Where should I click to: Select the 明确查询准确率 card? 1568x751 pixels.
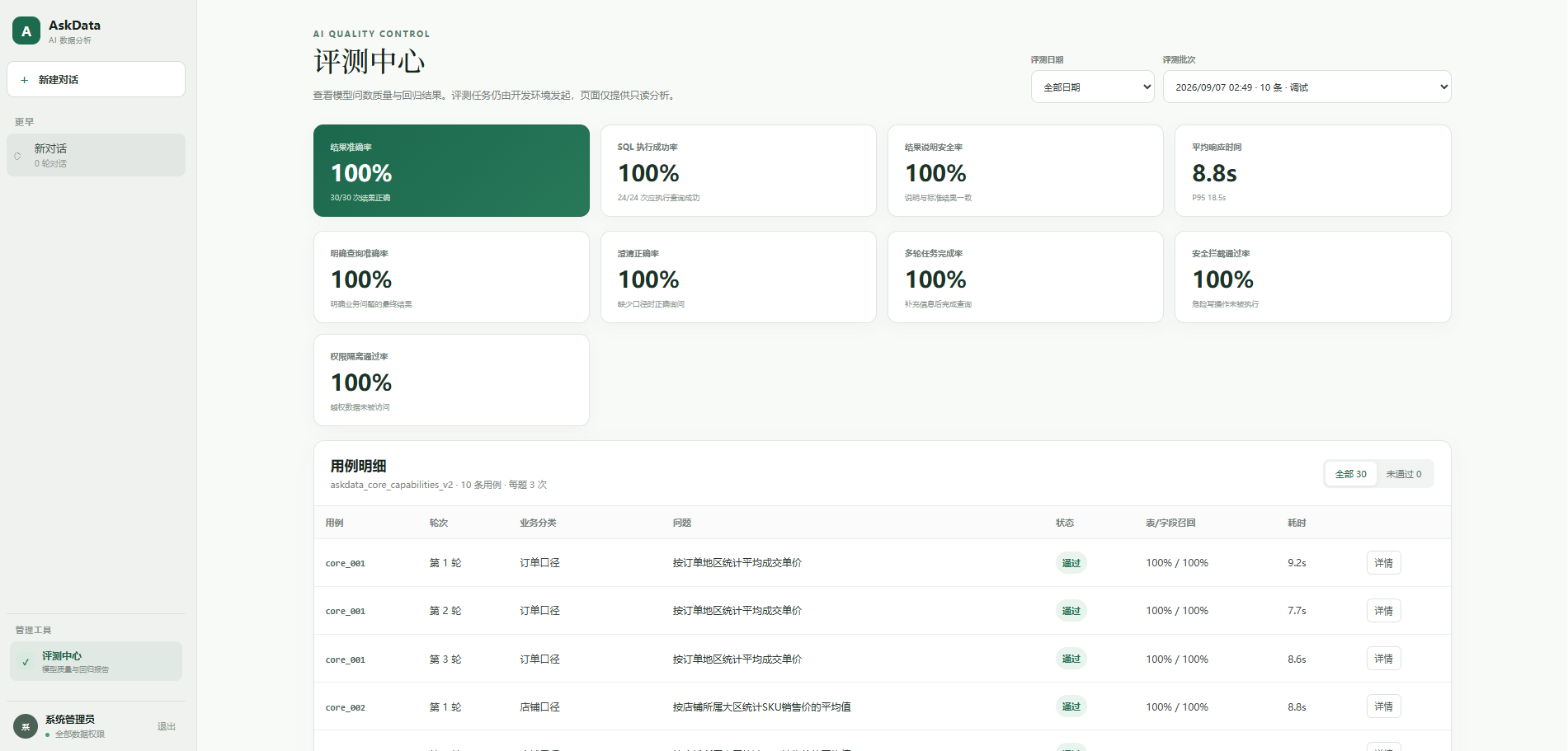[x=451, y=277]
